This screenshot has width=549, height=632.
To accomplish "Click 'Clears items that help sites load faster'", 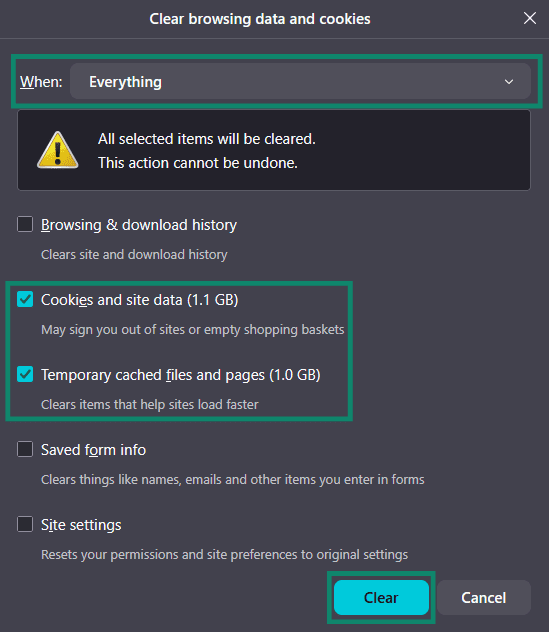I will coord(150,405).
